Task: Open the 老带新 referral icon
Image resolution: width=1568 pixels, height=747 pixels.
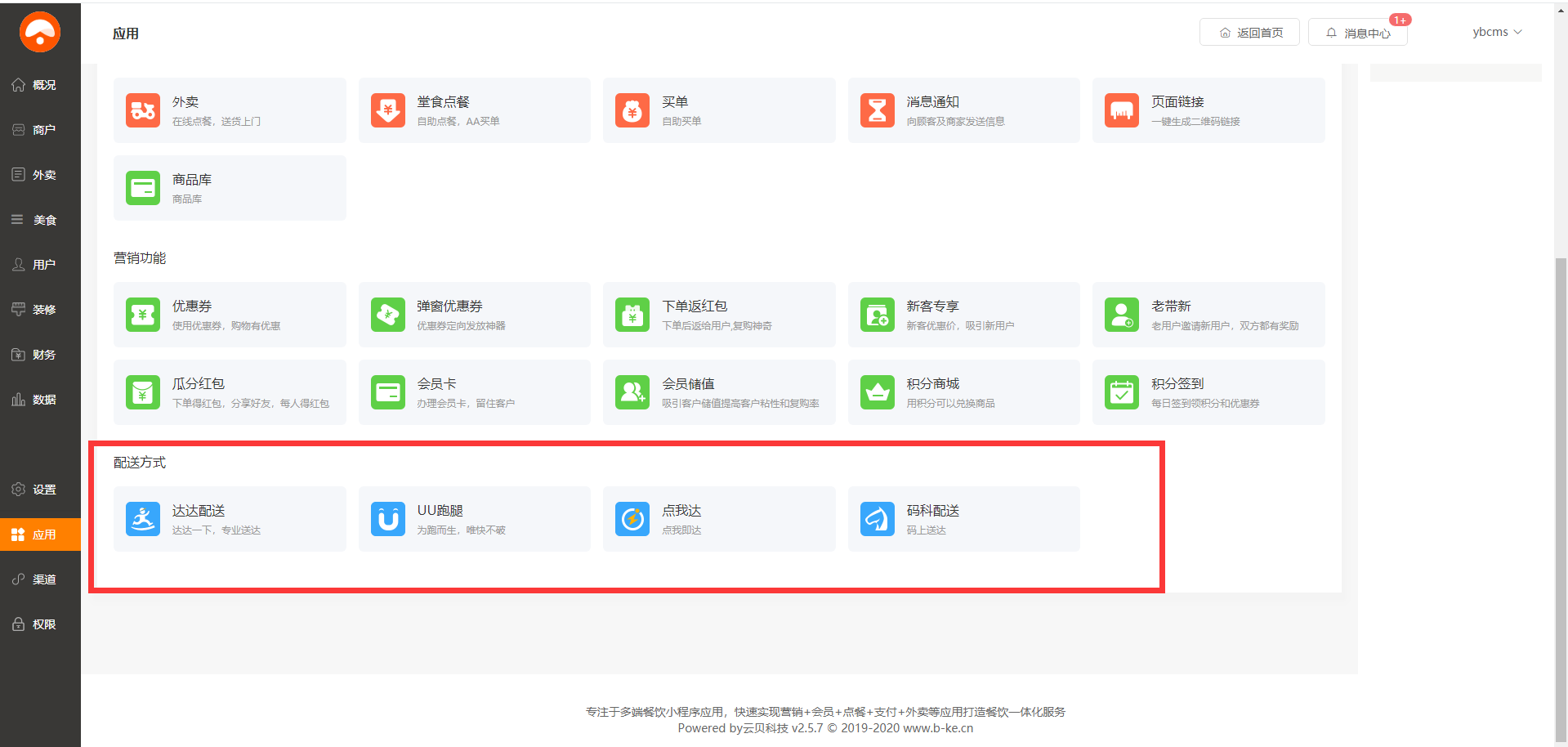Action: (x=1122, y=315)
